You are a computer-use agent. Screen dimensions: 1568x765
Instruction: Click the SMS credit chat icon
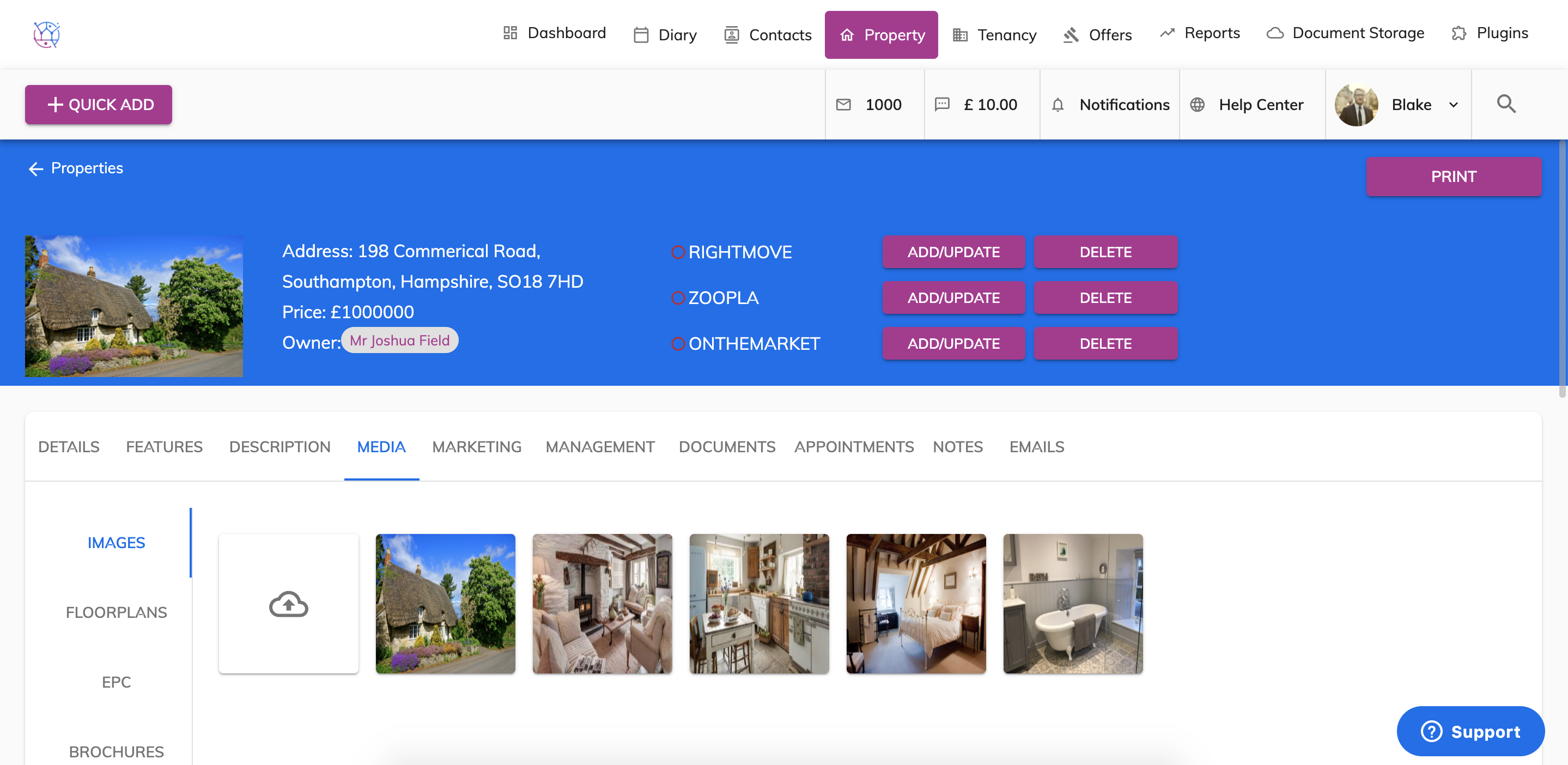pyautogui.click(x=941, y=105)
